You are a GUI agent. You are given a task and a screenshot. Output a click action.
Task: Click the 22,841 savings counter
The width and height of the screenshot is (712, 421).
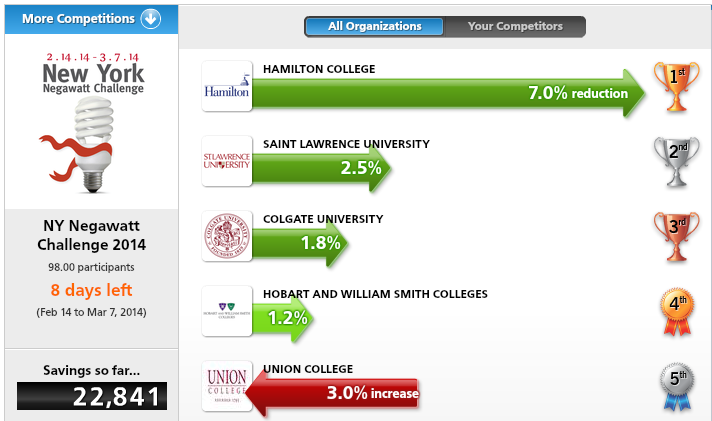click(x=92, y=396)
